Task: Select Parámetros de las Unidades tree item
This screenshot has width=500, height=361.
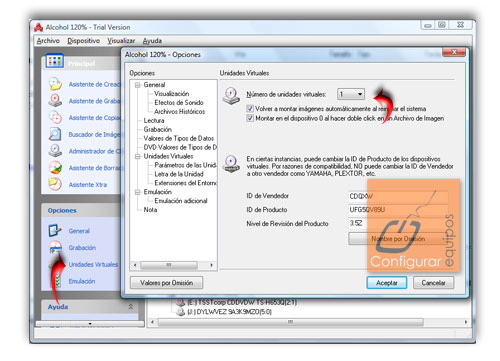Action: (x=185, y=165)
